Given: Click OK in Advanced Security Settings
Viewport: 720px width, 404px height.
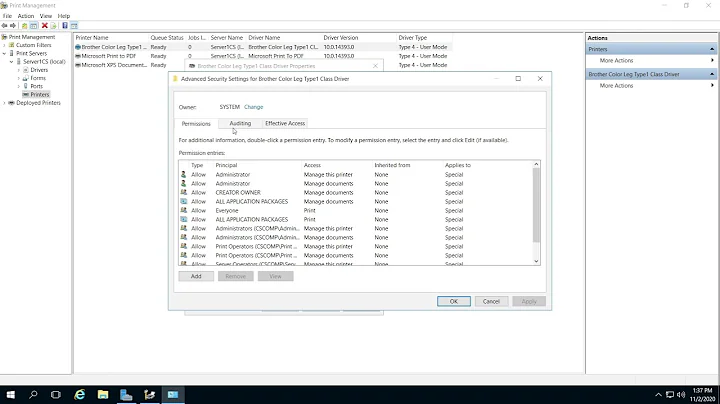Looking at the screenshot, I should (x=454, y=302).
